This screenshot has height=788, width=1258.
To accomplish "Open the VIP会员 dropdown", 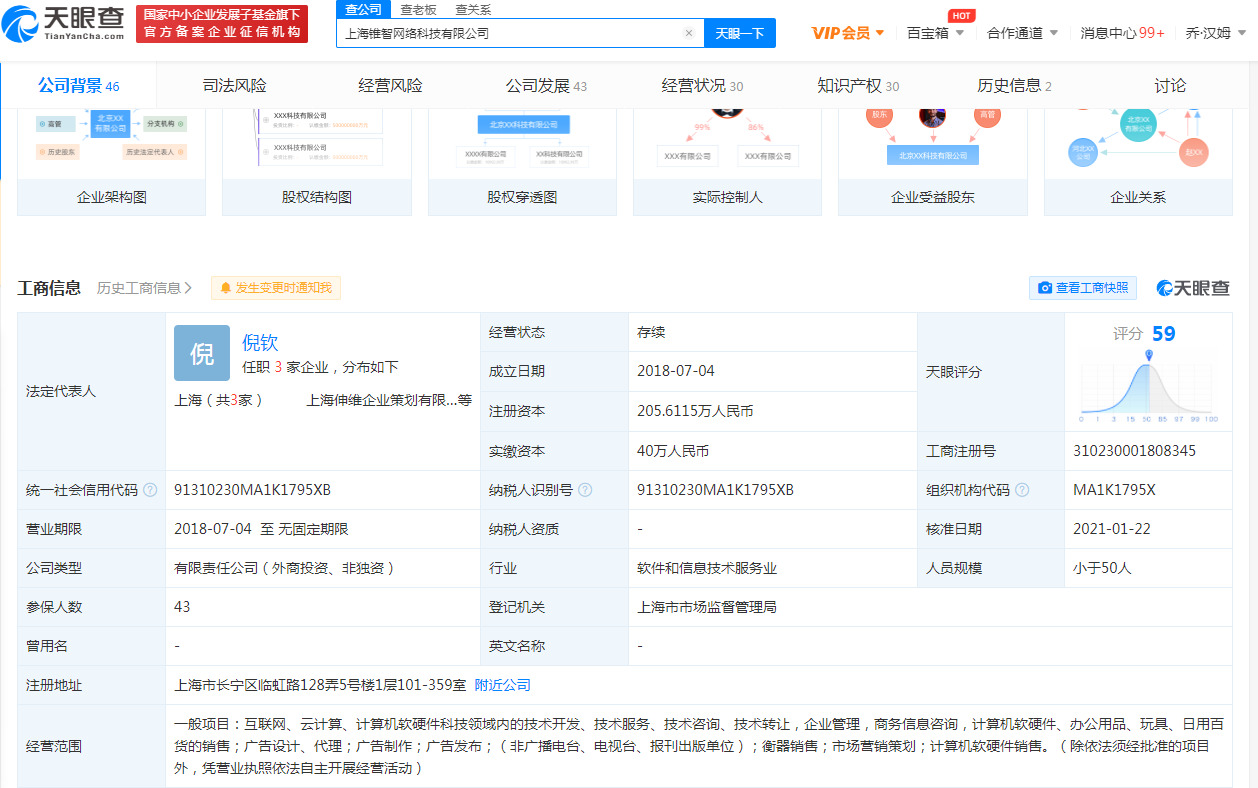I will click(x=848, y=33).
